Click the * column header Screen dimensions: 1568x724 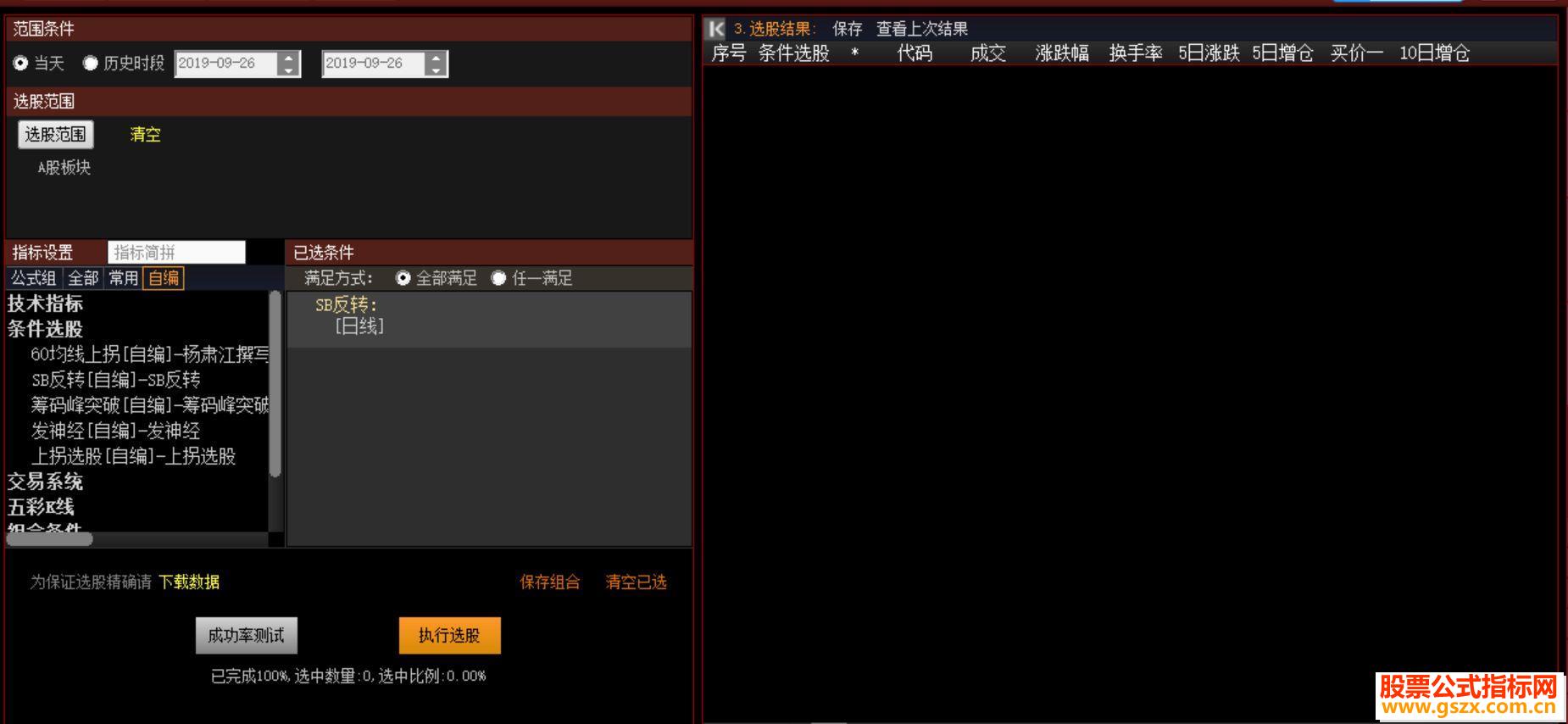[855, 53]
